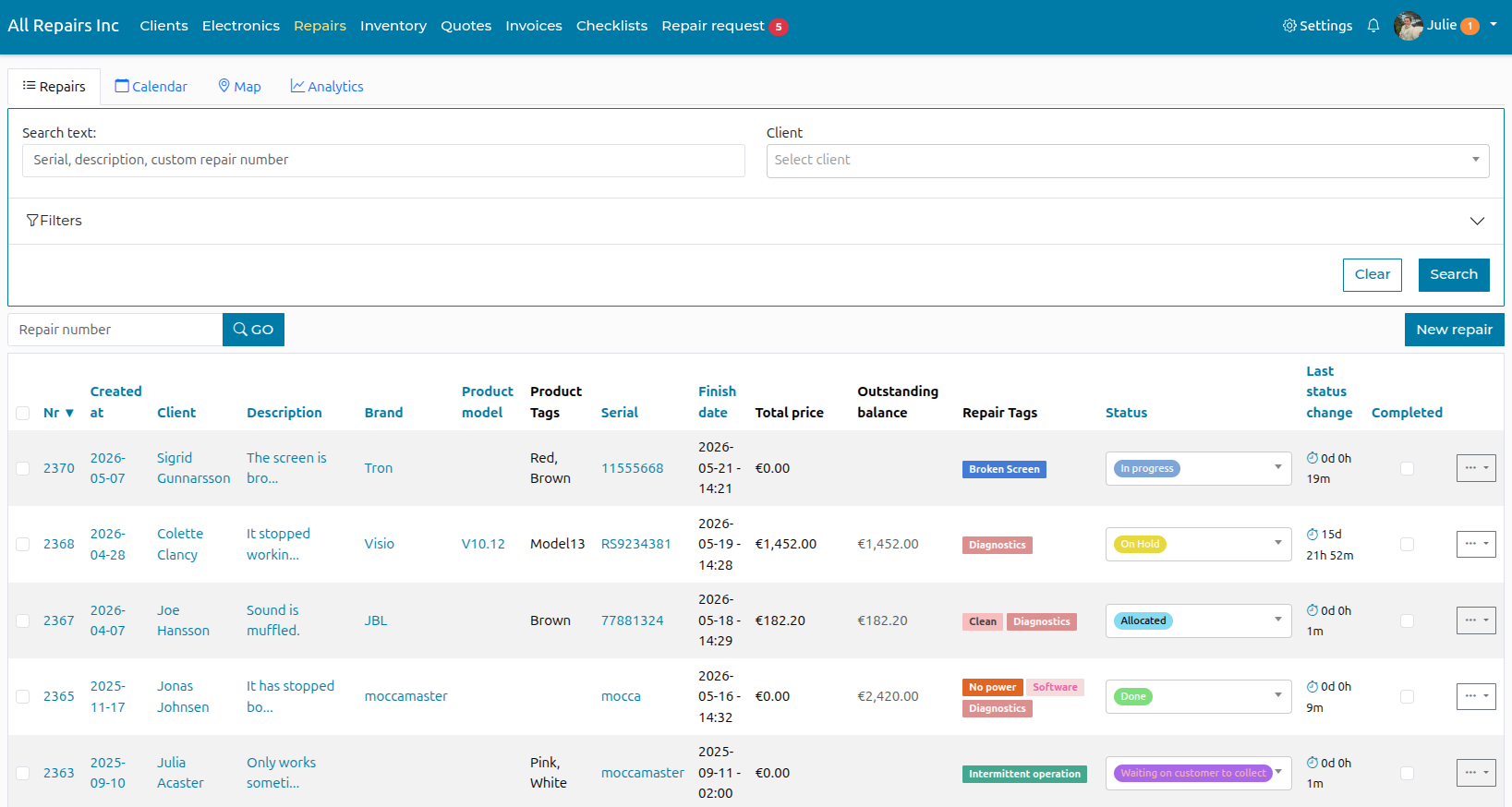Switch to the Map view
This screenshot has width=1512, height=807.
pos(239,87)
